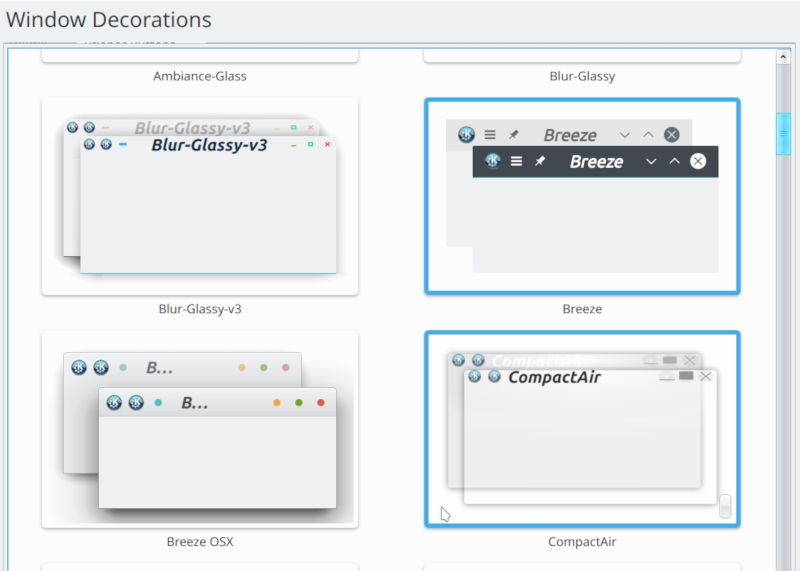
Task: Click the green square in the front Blur-Glassy-v3 preview
Action: coord(310,144)
